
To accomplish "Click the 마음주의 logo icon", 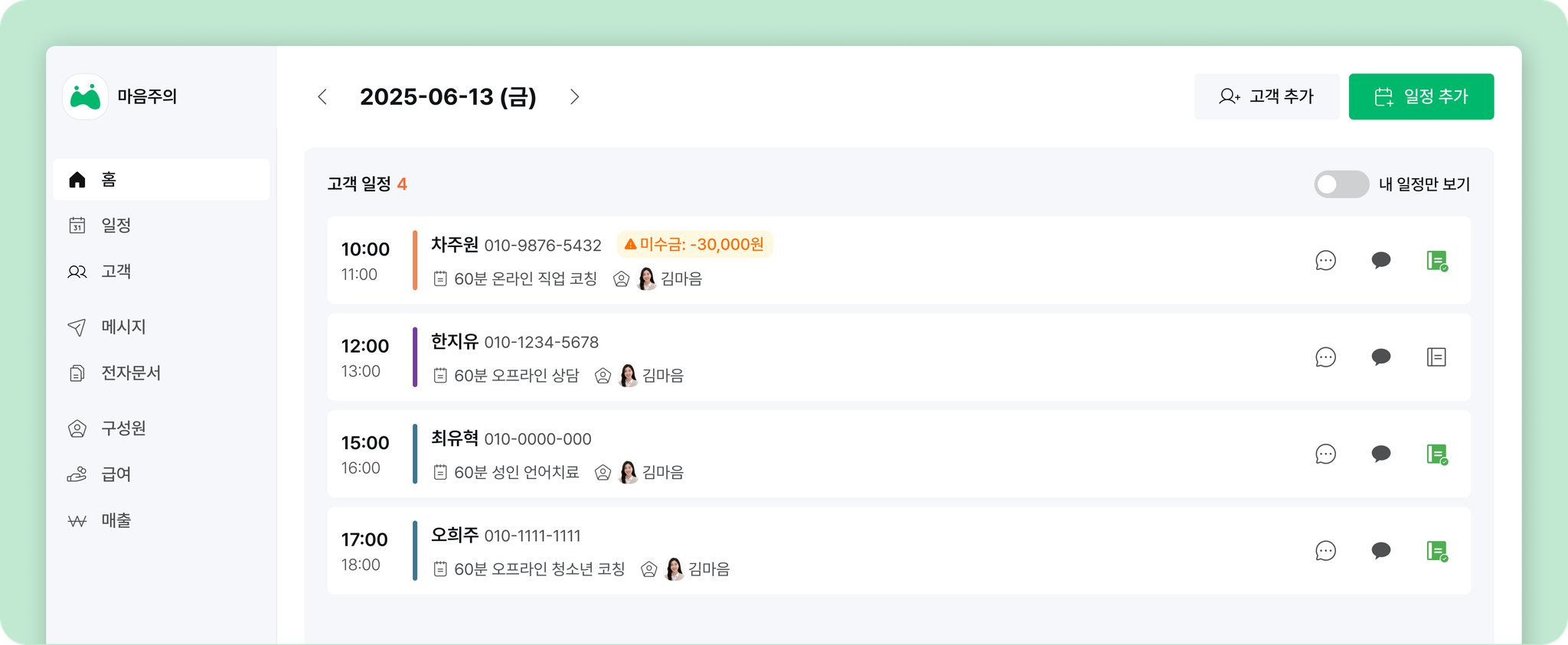I will (x=85, y=97).
